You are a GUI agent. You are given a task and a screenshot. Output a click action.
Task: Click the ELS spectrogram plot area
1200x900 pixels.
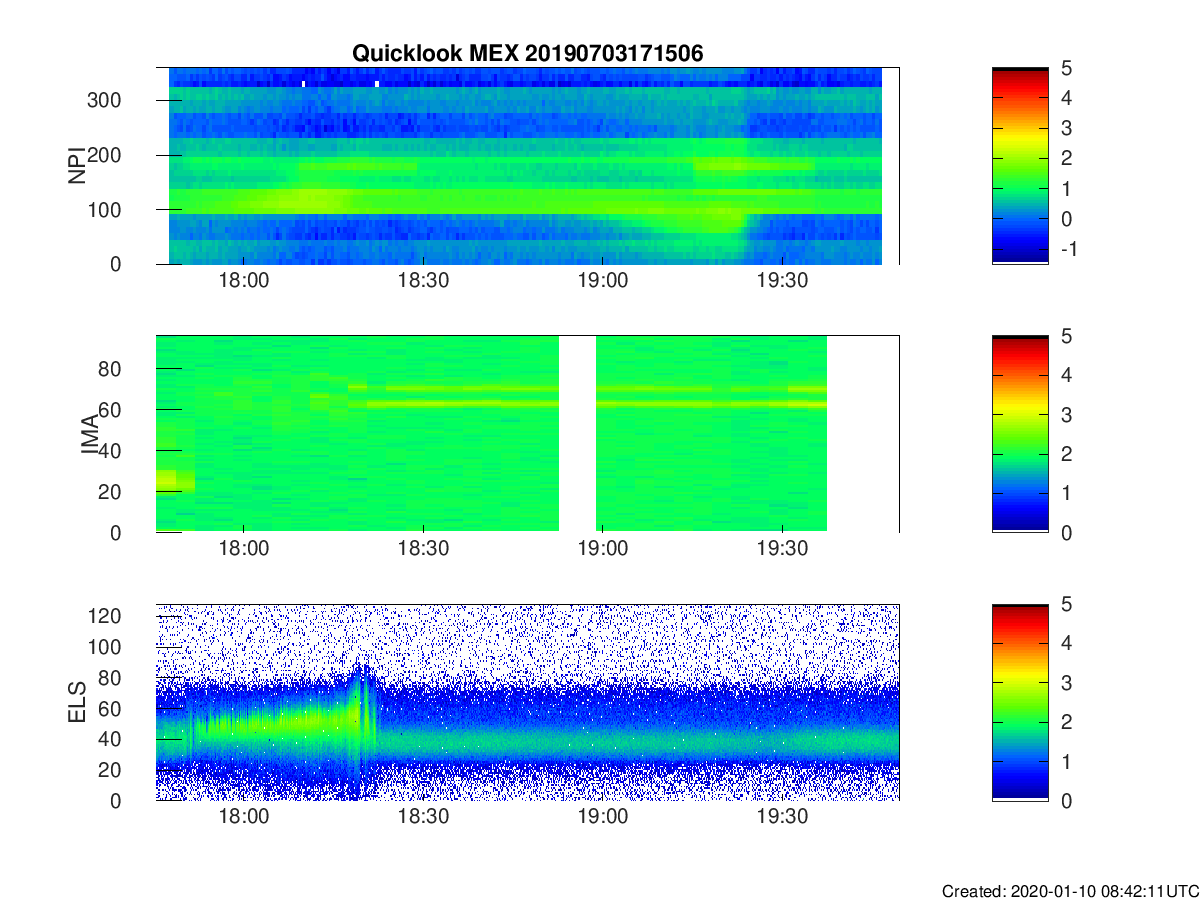click(528, 702)
